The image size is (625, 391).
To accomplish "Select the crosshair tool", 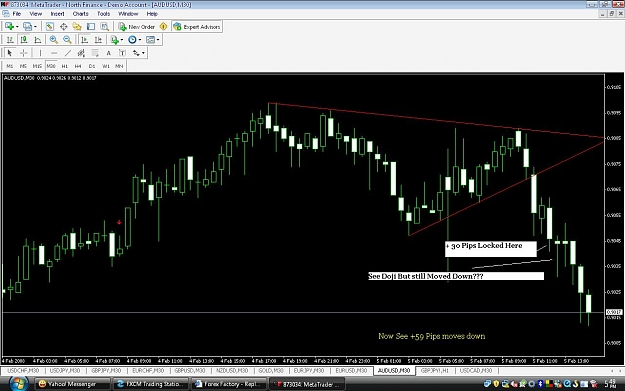I will pyautogui.click(x=24, y=53).
